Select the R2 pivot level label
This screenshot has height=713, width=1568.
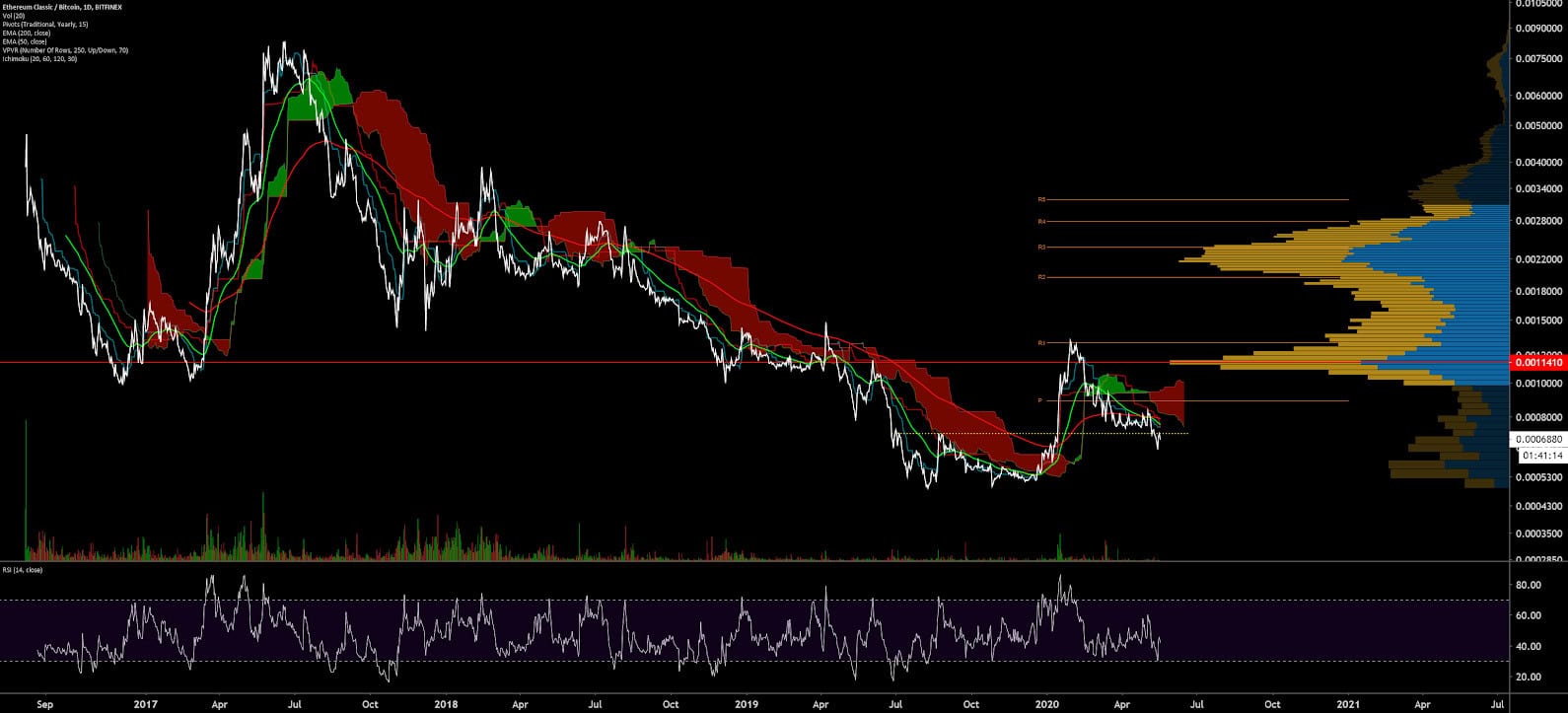point(1040,277)
